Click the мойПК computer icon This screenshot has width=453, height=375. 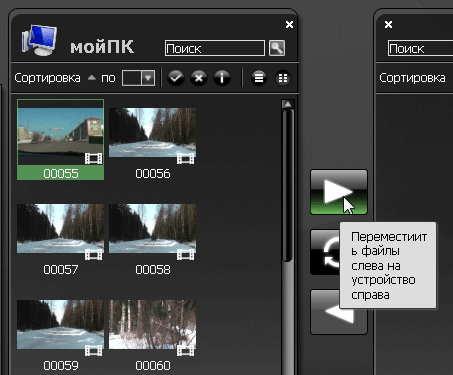point(39,40)
